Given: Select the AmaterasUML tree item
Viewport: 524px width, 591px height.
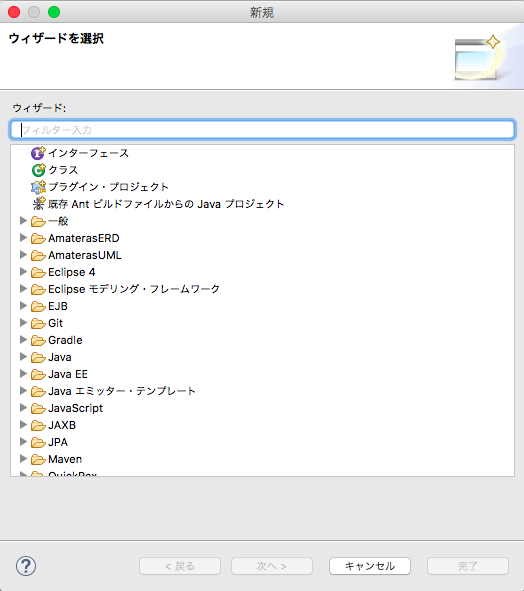Looking at the screenshot, I should [85, 255].
